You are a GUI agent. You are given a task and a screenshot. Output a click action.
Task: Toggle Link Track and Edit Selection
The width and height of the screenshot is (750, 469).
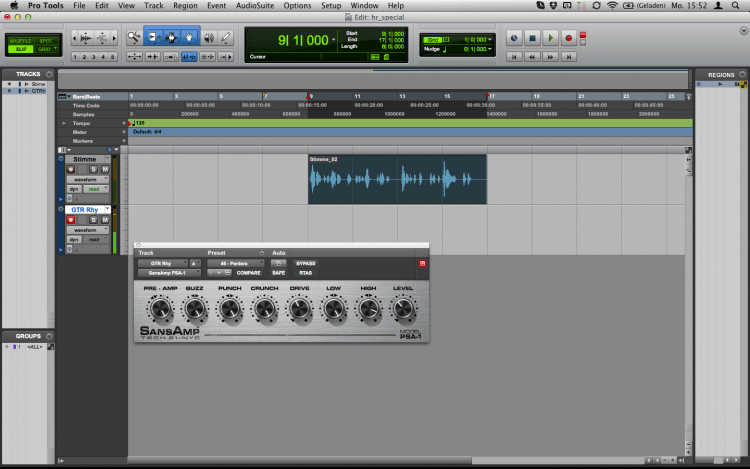pos(207,57)
